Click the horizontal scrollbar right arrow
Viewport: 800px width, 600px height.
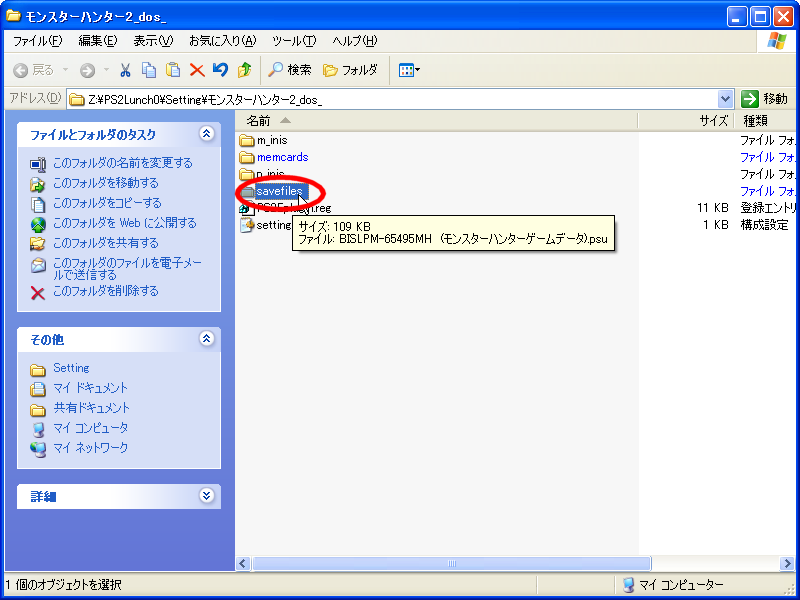787,563
